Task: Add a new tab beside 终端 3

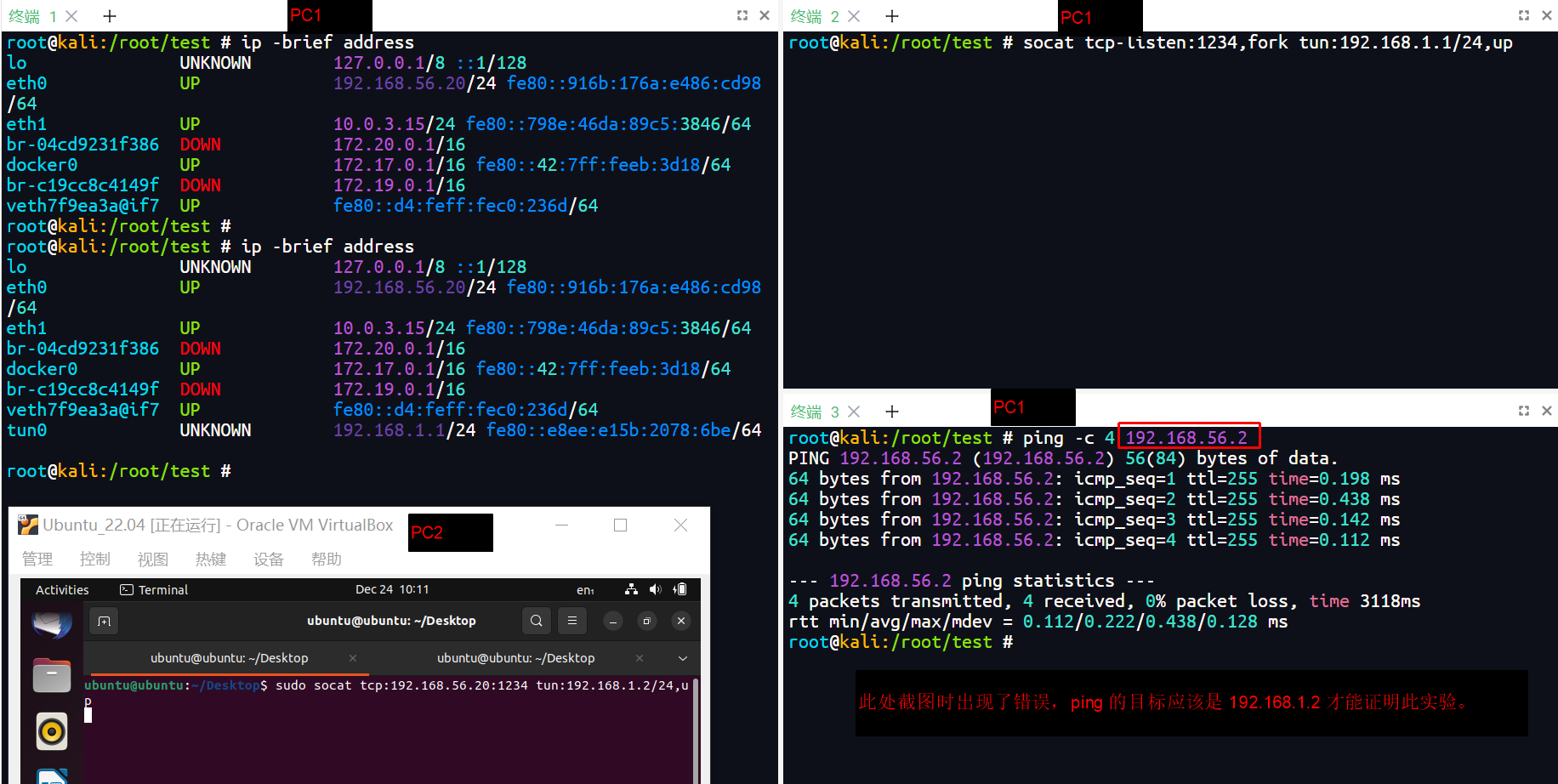Action: 892,412
